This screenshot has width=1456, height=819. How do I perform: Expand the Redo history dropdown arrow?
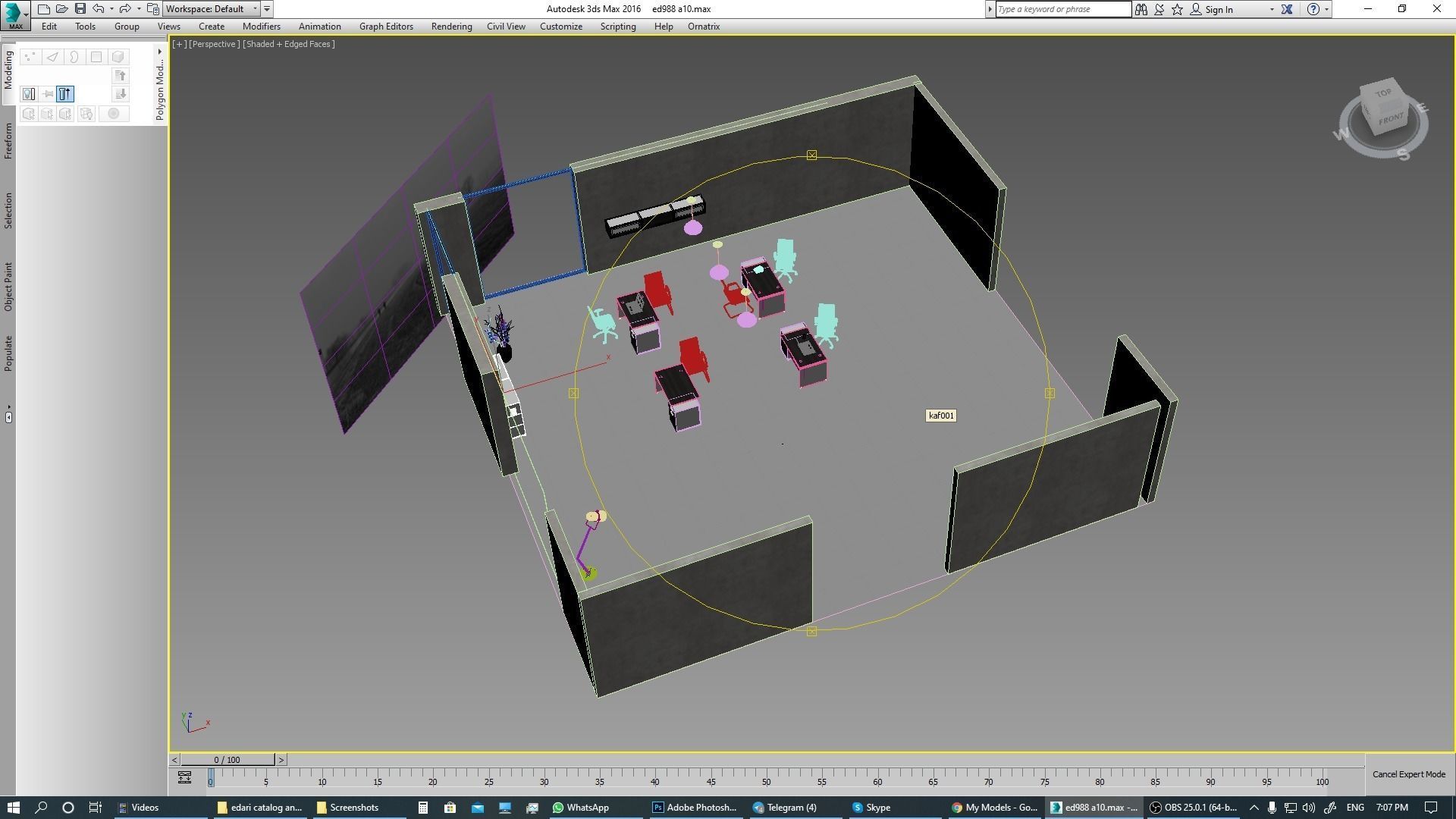pos(139,9)
